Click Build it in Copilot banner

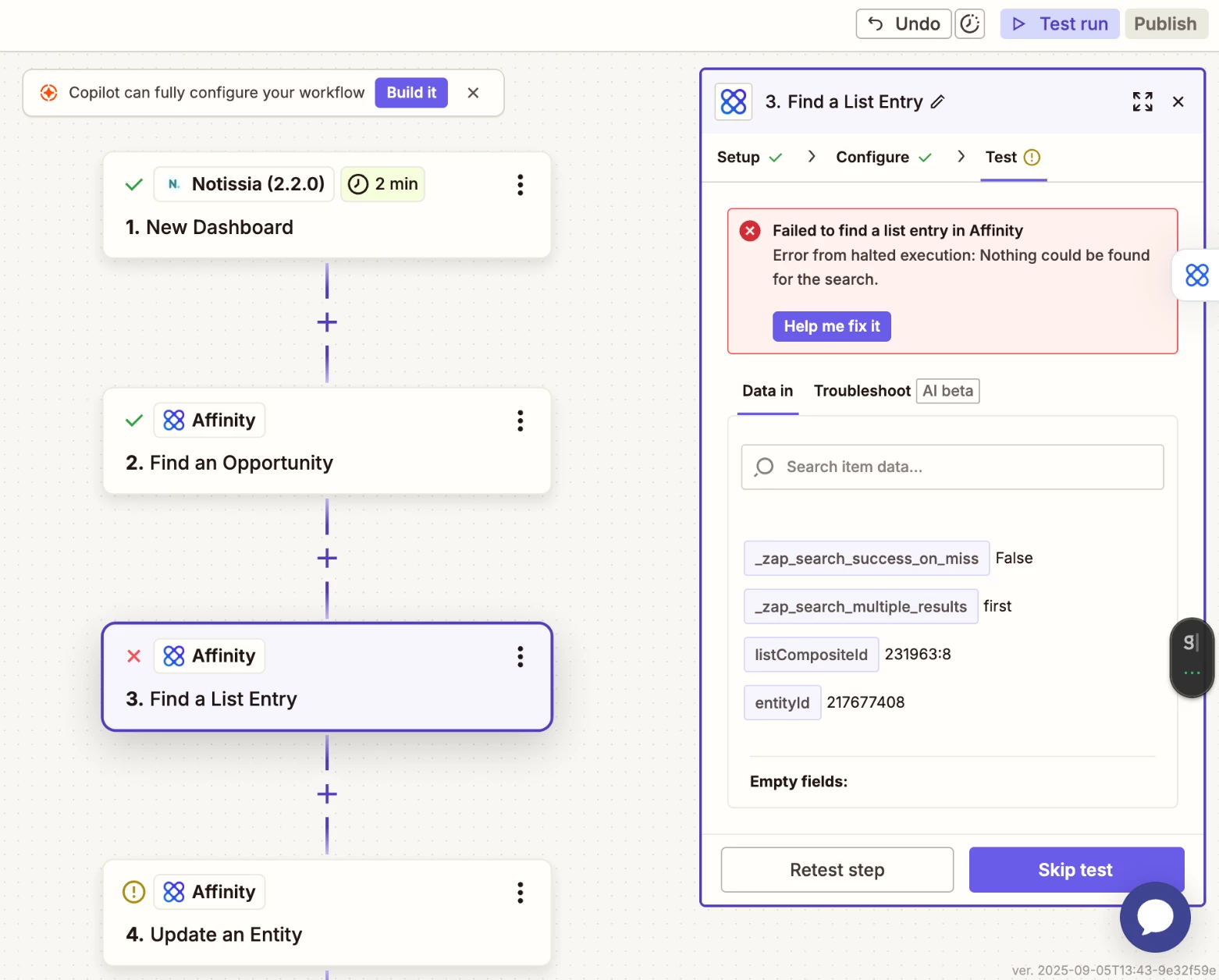point(411,92)
